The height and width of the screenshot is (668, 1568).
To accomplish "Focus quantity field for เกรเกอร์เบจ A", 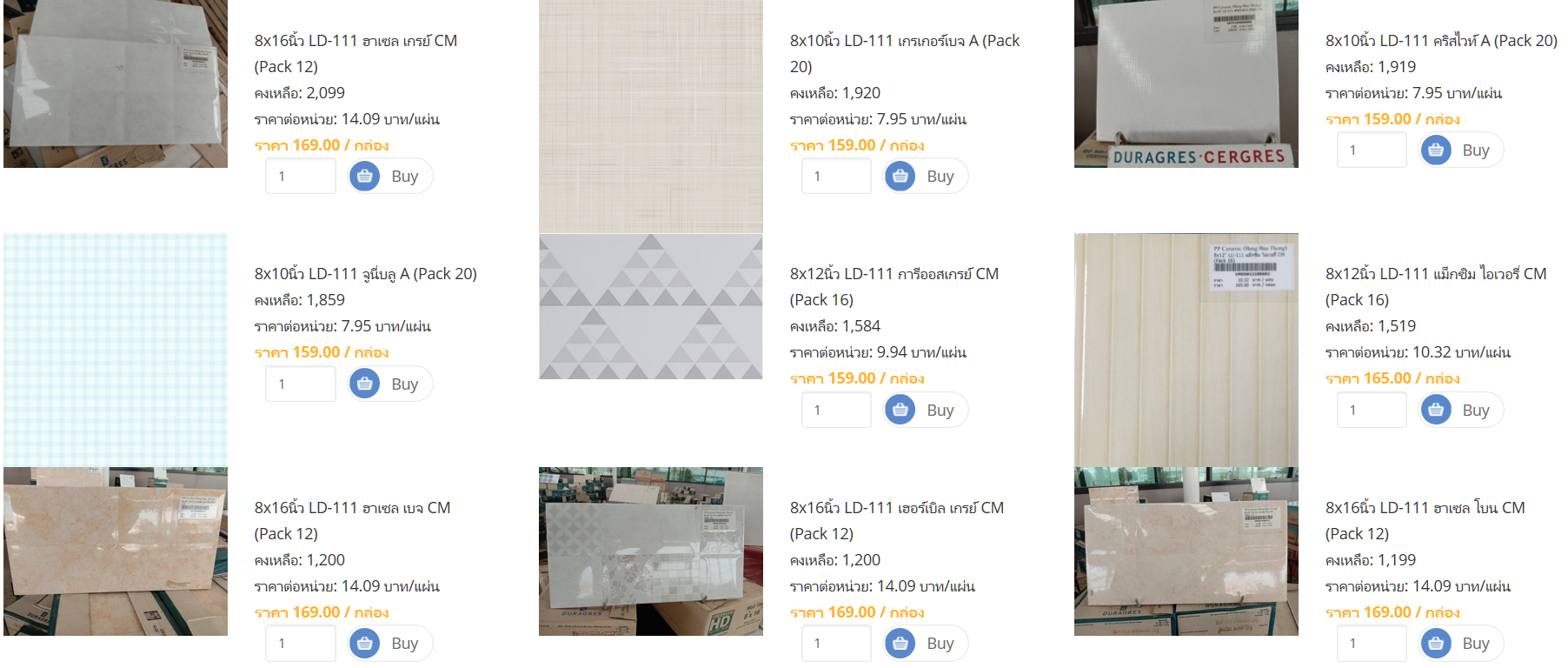I will pyautogui.click(x=836, y=177).
